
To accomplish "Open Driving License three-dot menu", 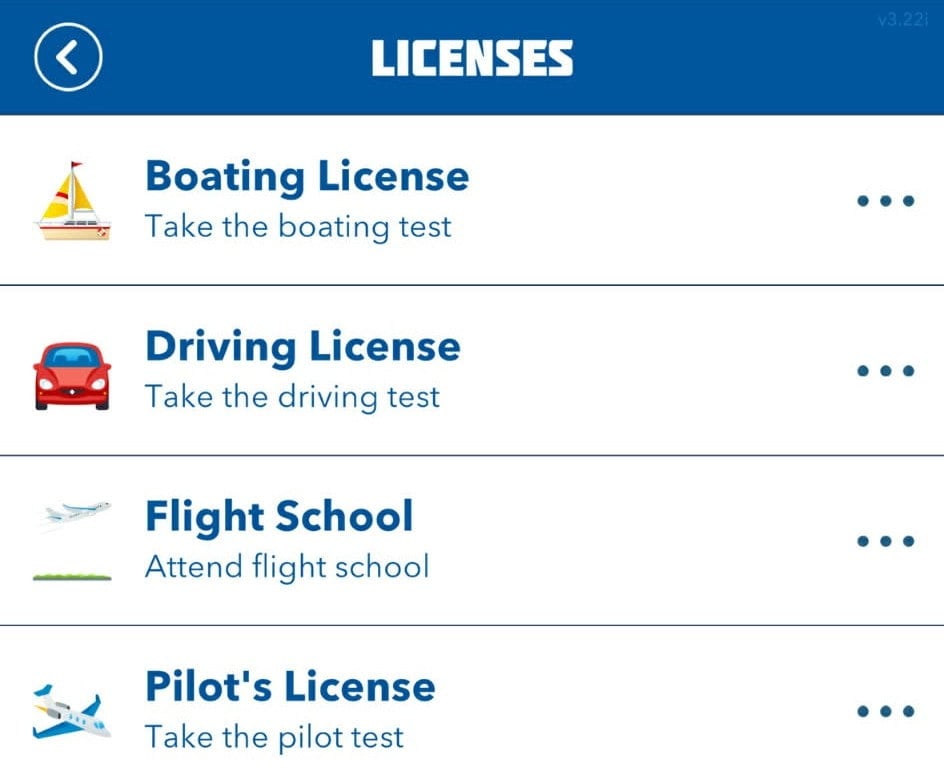I will click(x=885, y=371).
